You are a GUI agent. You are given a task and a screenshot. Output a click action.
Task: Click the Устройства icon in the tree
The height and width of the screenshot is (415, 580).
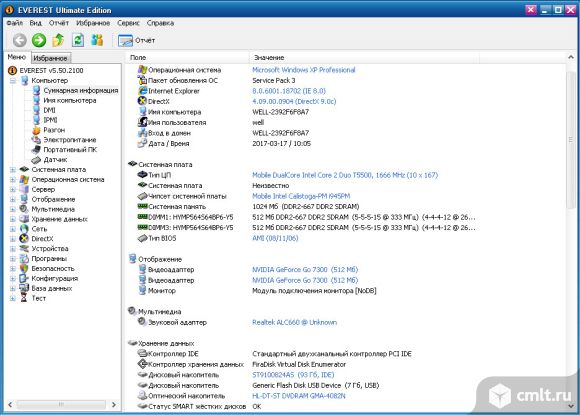click(24, 249)
